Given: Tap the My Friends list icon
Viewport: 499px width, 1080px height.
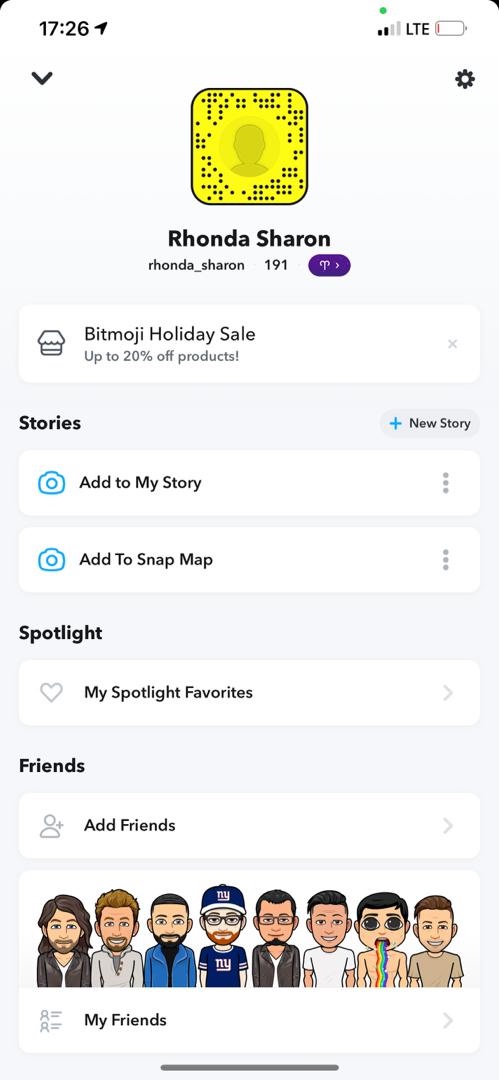Looking at the screenshot, I should (52, 1020).
